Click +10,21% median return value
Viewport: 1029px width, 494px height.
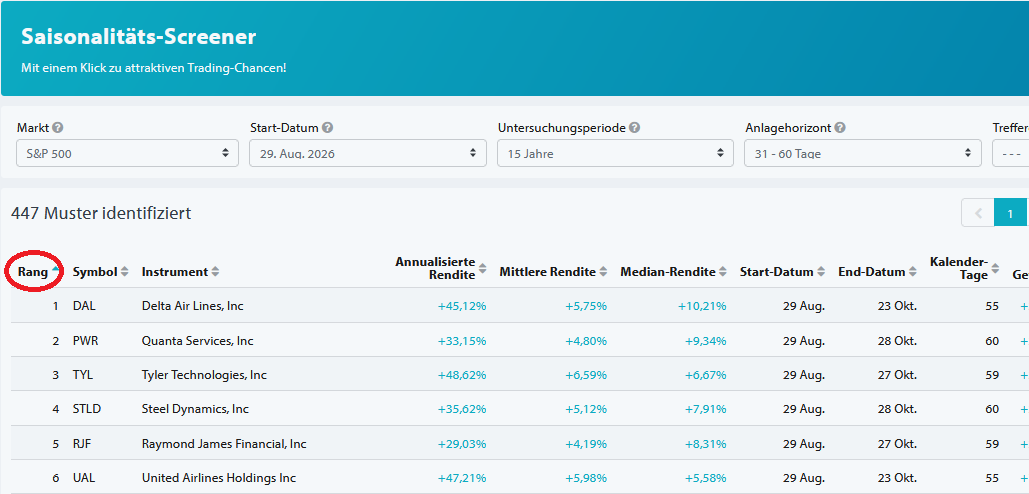(x=703, y=306)
